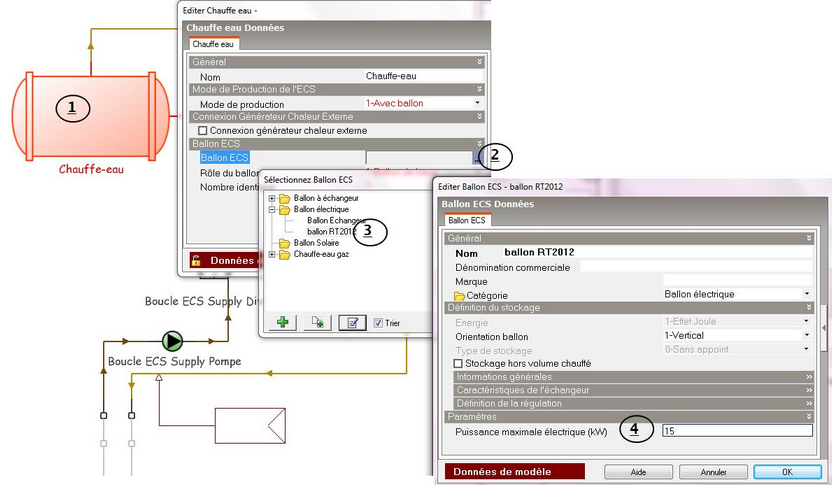
Task: Check Stockage hors volume chauffé
Action: [x=460, y=363]
